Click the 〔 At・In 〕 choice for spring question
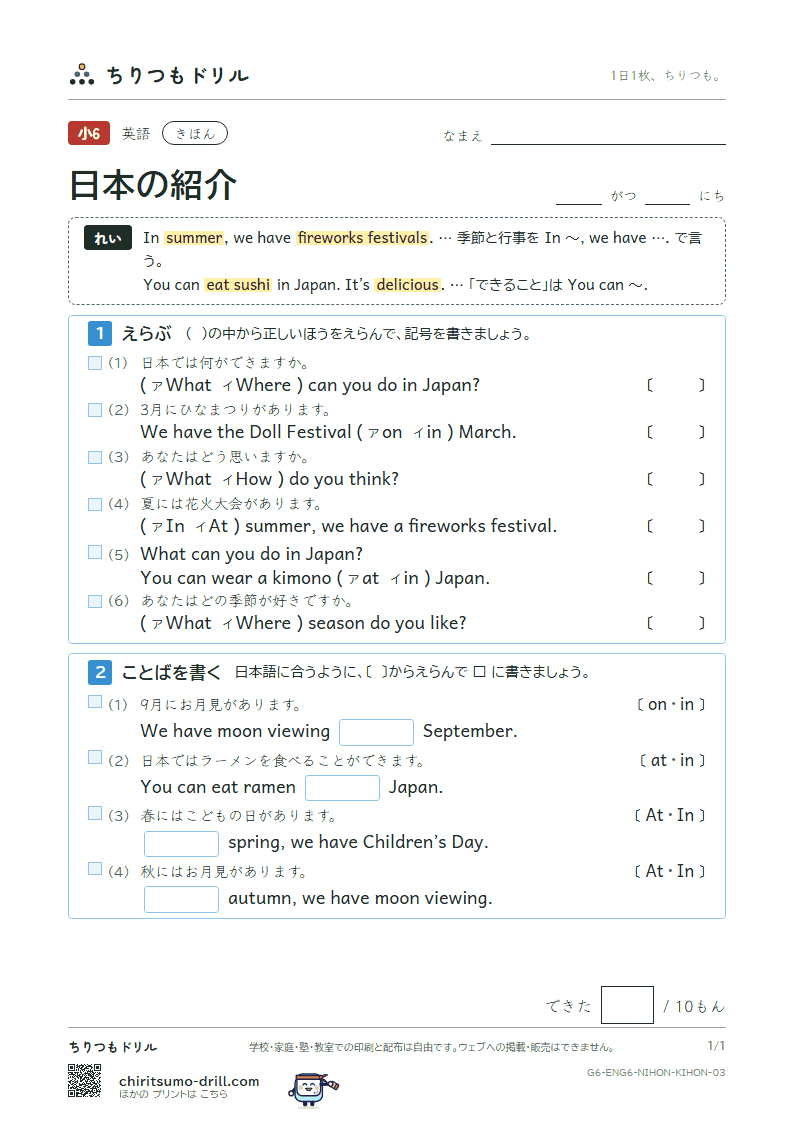Image resolution: width=794 pixels, height=1123 pixels. click(x=669, y=816)
